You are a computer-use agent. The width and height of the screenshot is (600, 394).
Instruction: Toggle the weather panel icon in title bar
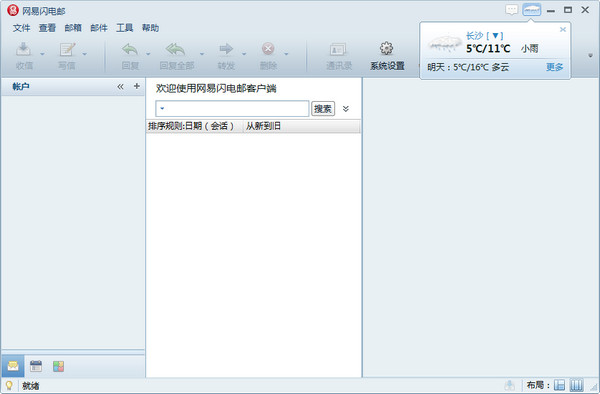pyautogui.click(x=532, y=10)
